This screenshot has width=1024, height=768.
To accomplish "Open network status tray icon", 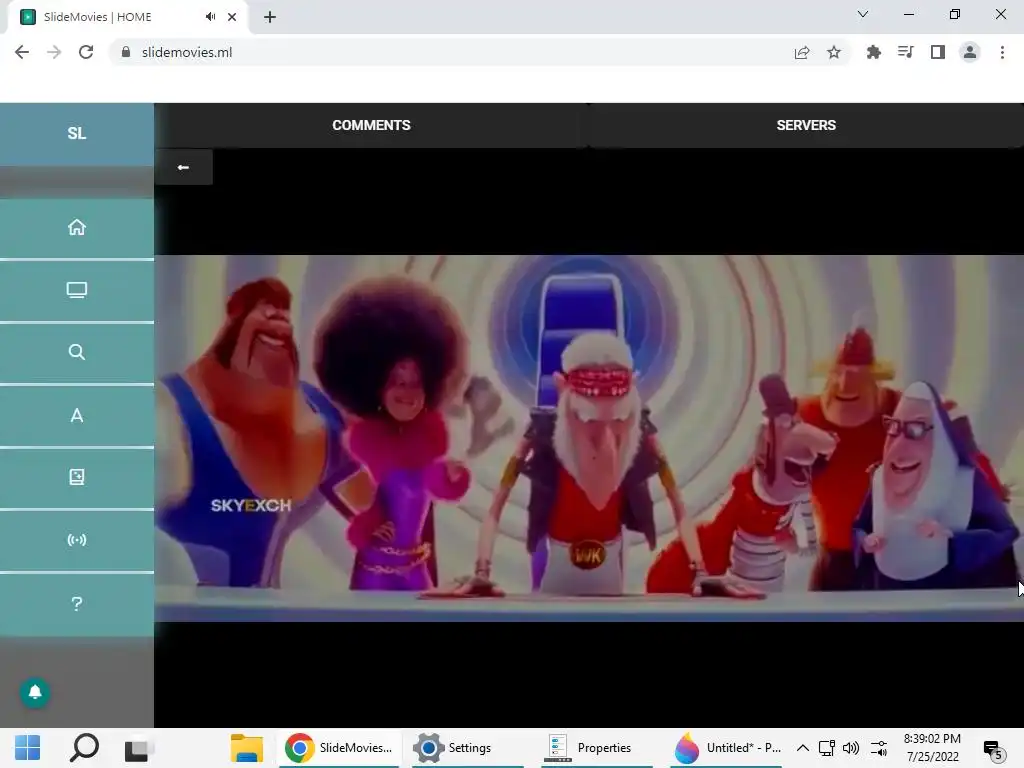I will tap(827, 748).
